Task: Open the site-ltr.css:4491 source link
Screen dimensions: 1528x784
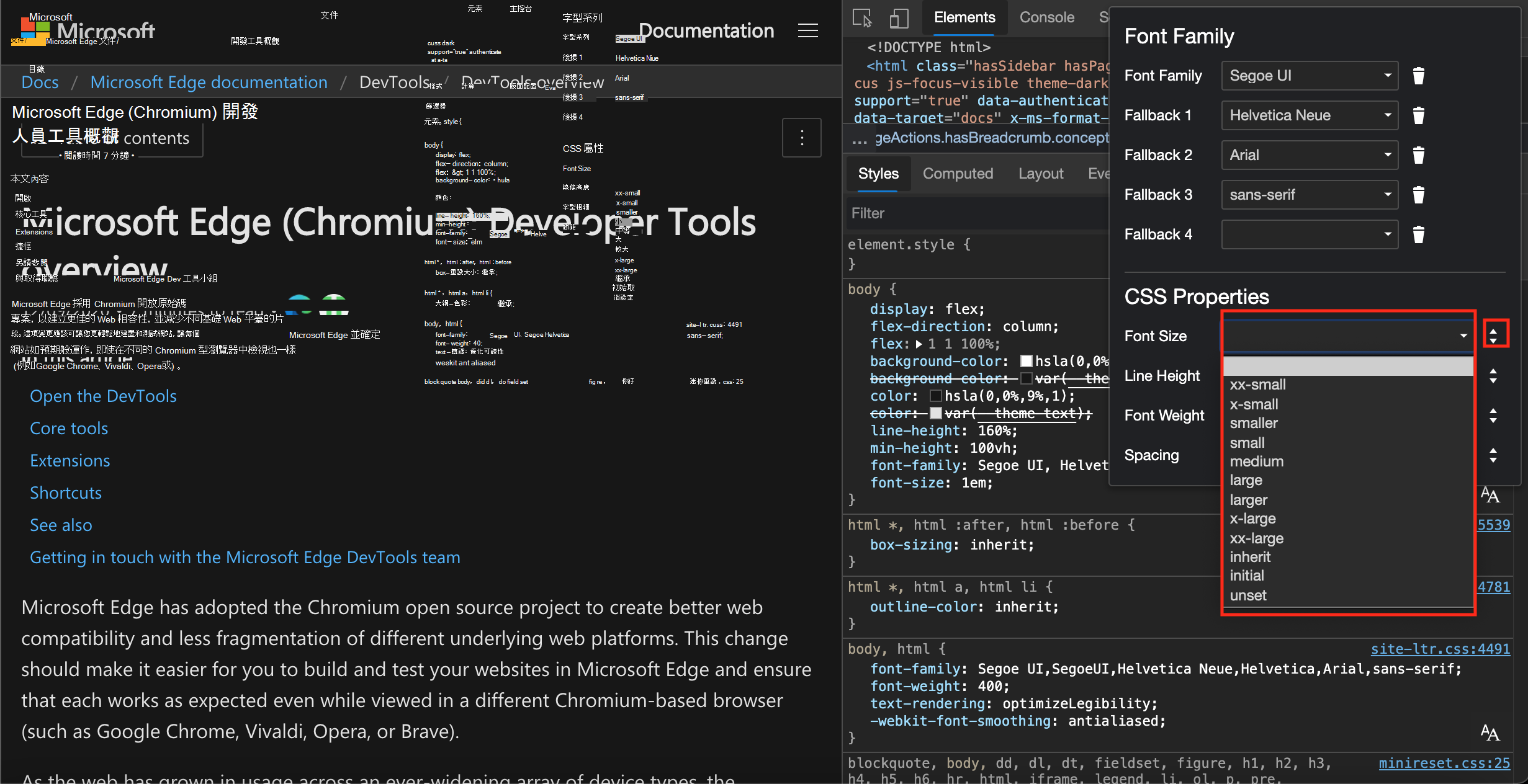Action: pyautogui.click(x=1440, y=649)
